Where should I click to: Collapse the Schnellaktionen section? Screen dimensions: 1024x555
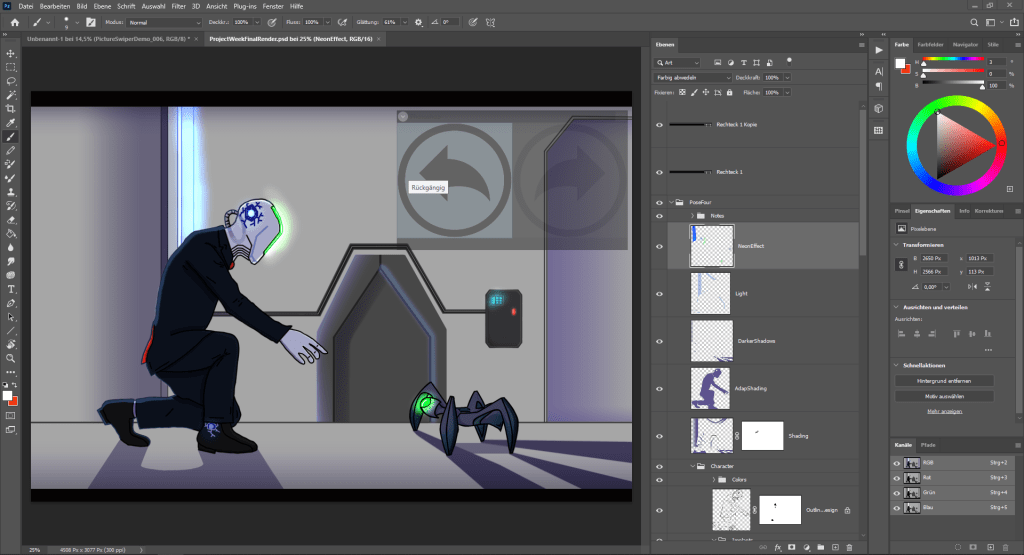(x=897, y=365)
